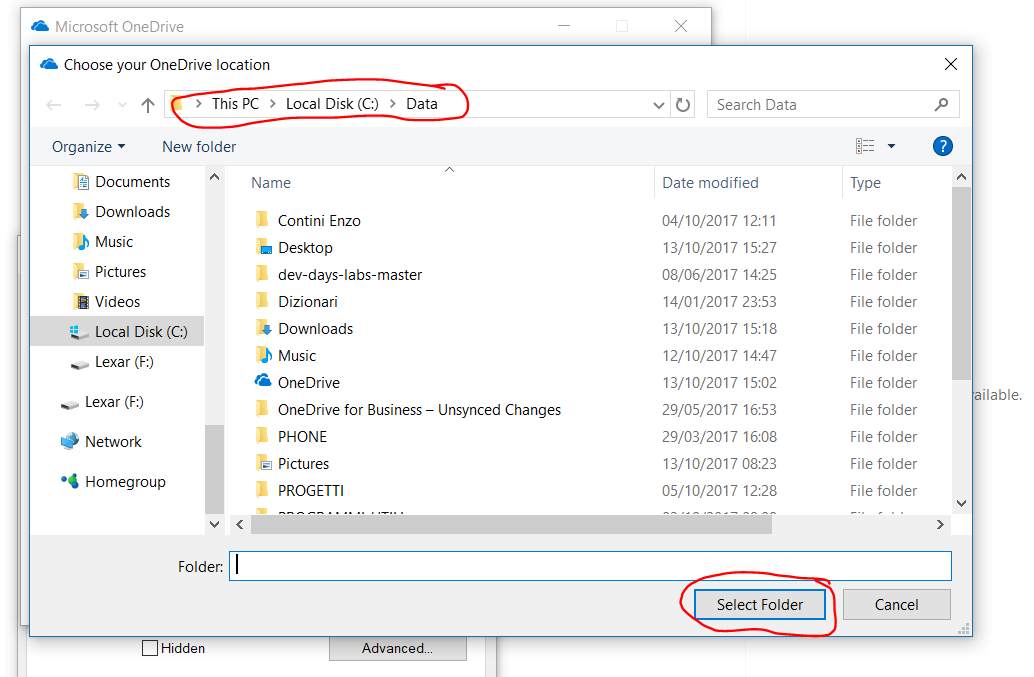Click the Refresh icon in address bar
The width and height of the screenshot is (1034, 677).
click(683, 105)
